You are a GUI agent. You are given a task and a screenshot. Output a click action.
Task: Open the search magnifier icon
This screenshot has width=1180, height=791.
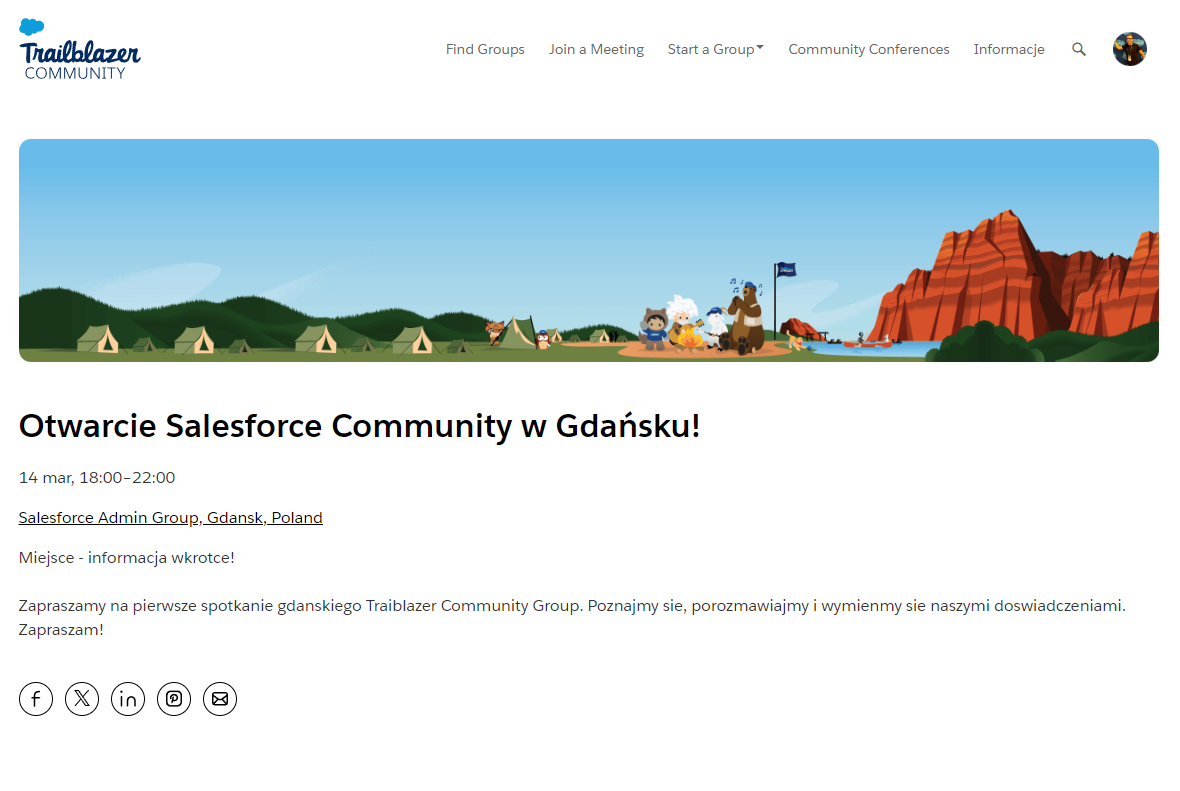point(1078,49)
